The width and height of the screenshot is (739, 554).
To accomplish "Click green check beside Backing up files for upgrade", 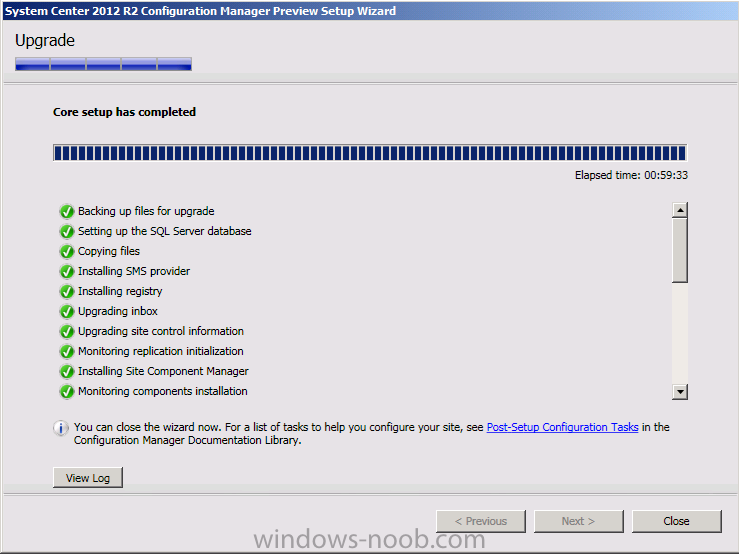I will (67, 211).
